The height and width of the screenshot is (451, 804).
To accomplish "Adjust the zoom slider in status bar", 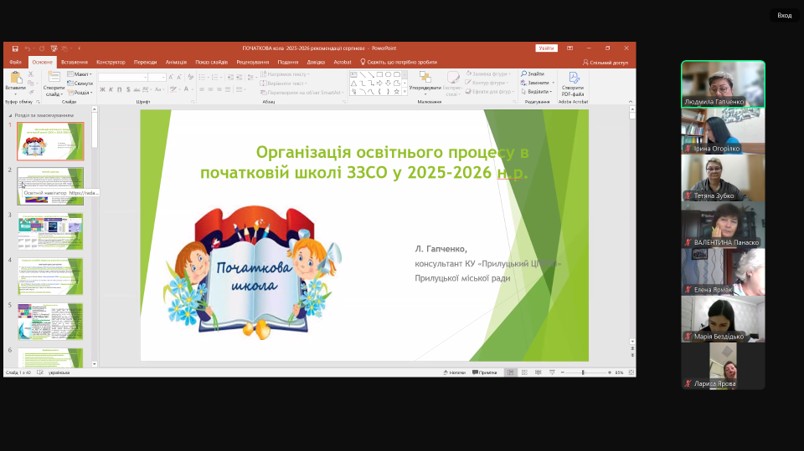I will [x=583, y=372].
